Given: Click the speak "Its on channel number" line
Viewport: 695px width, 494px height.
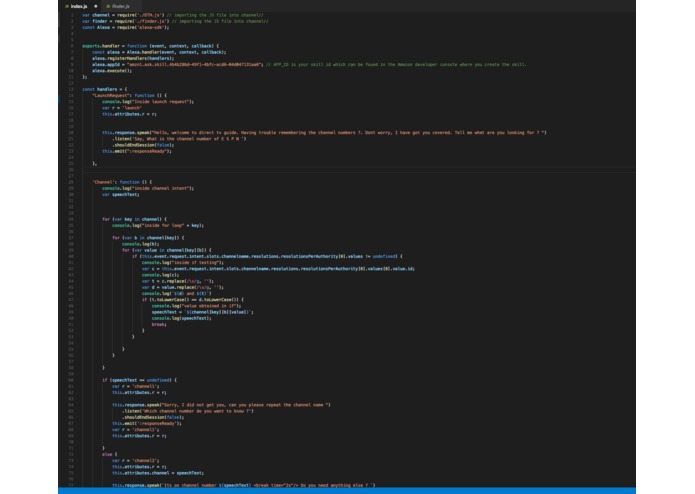Looking at the screenshot, I should tap(243, 486).
